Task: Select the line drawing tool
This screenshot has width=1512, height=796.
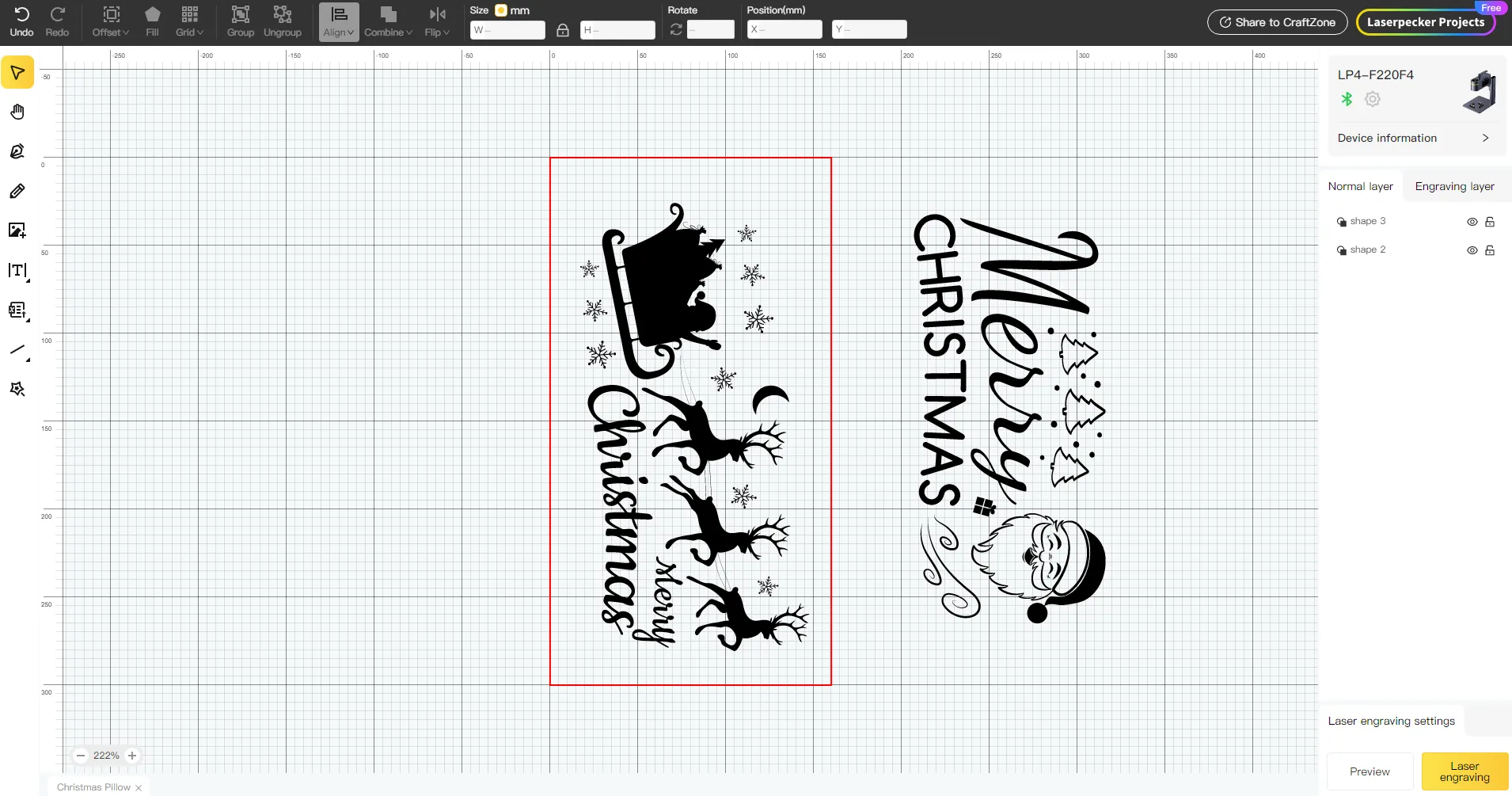Action: pos(17,349)
